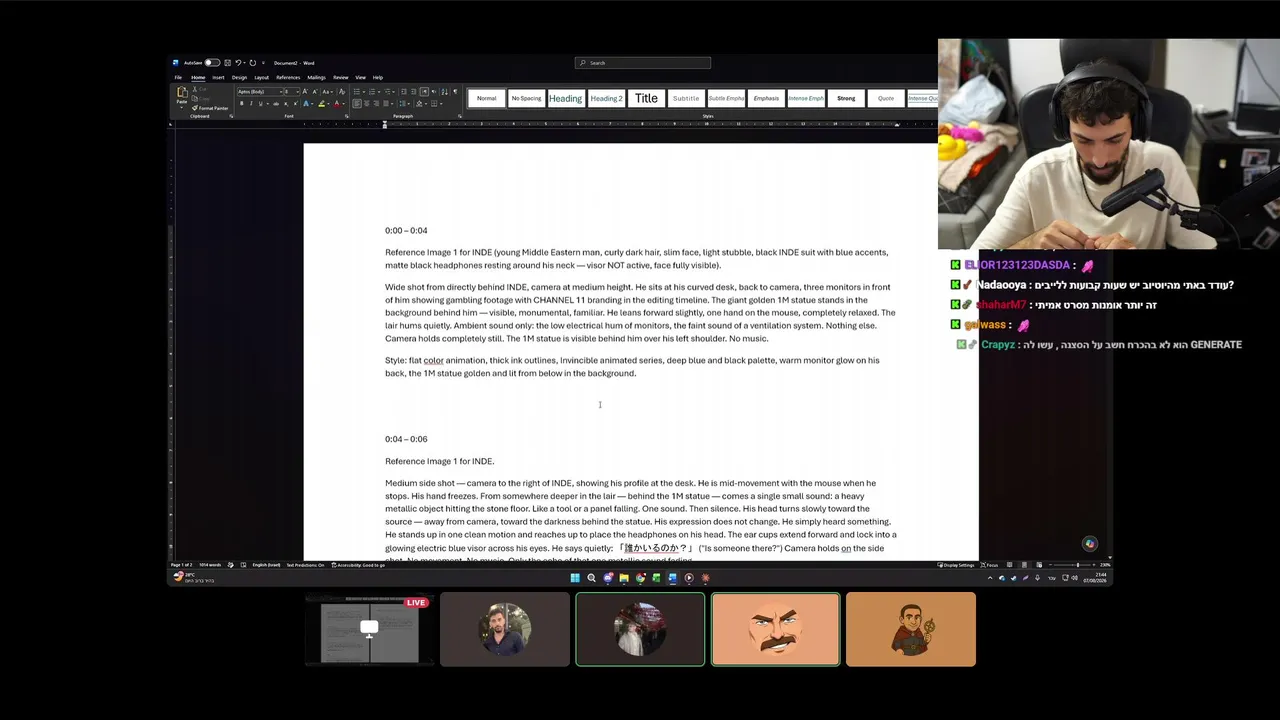Screen dimensions: 1280x720
Task: Open the Layout ribbon tab
Action: tap(261, 77)
